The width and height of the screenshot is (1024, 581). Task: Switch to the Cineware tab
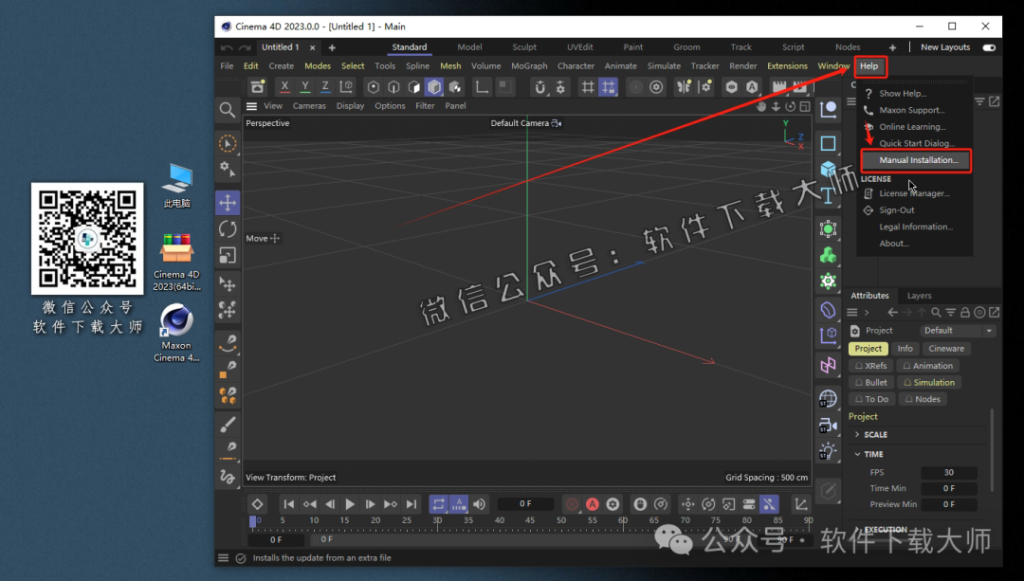pos(945,347)
